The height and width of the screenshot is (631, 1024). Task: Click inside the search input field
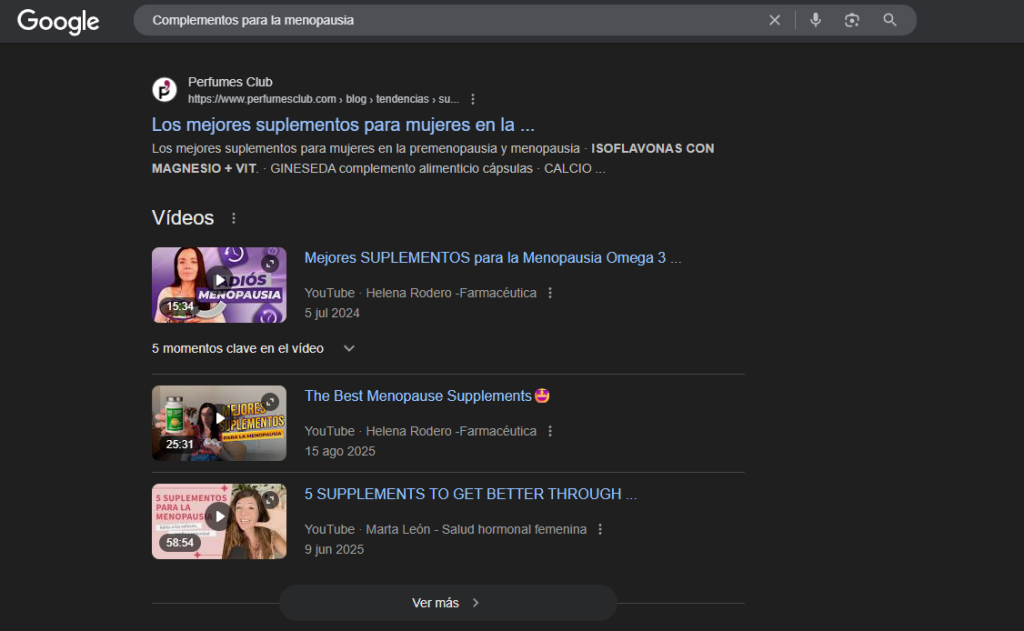point(450,20)
